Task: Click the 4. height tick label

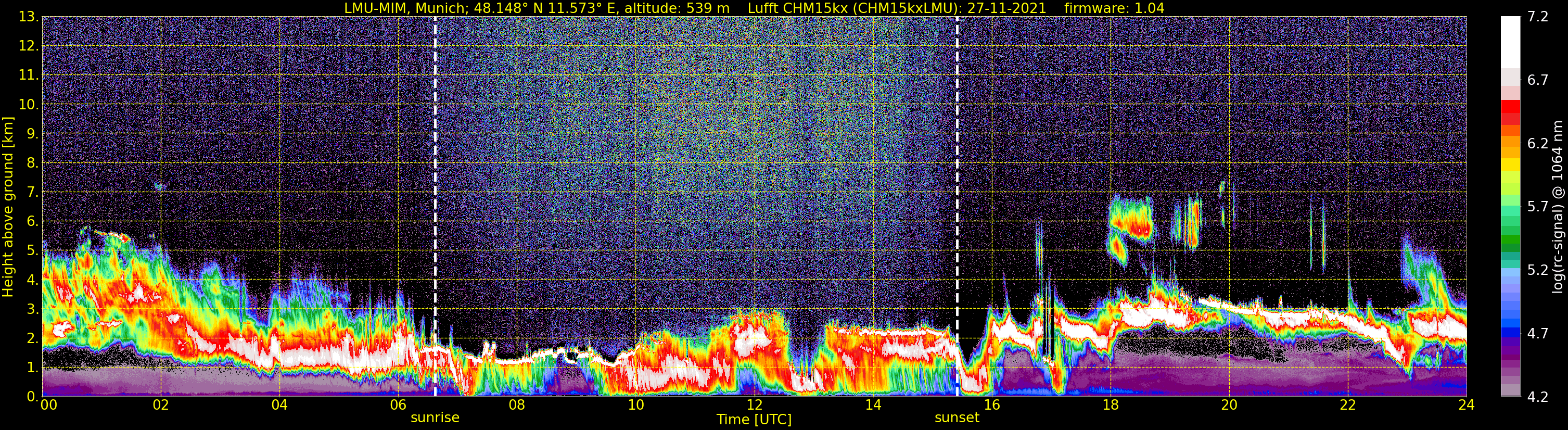Action: (33, 280)
